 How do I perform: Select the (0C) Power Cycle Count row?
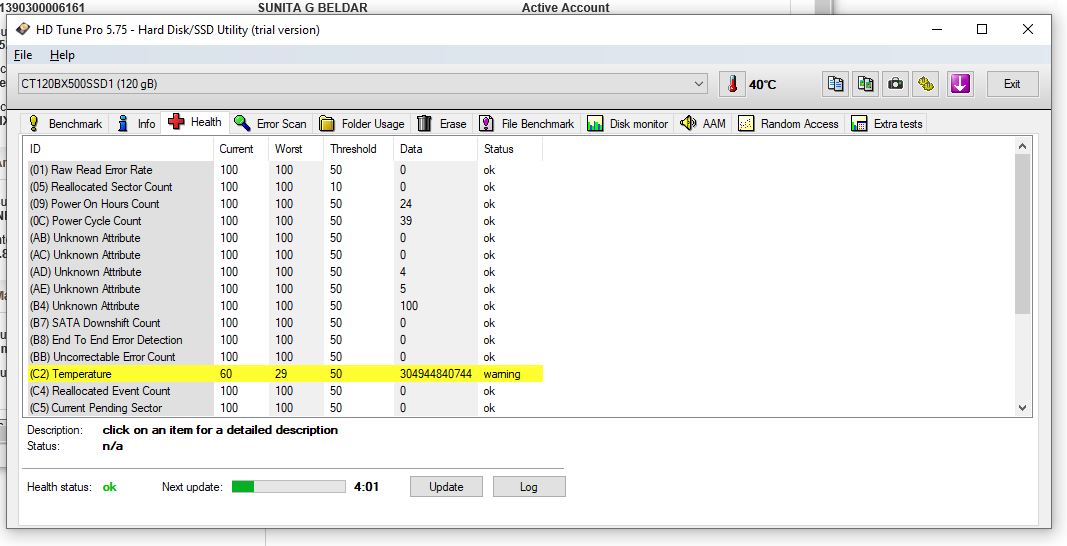pyautogui.click(x=284, y=221)
